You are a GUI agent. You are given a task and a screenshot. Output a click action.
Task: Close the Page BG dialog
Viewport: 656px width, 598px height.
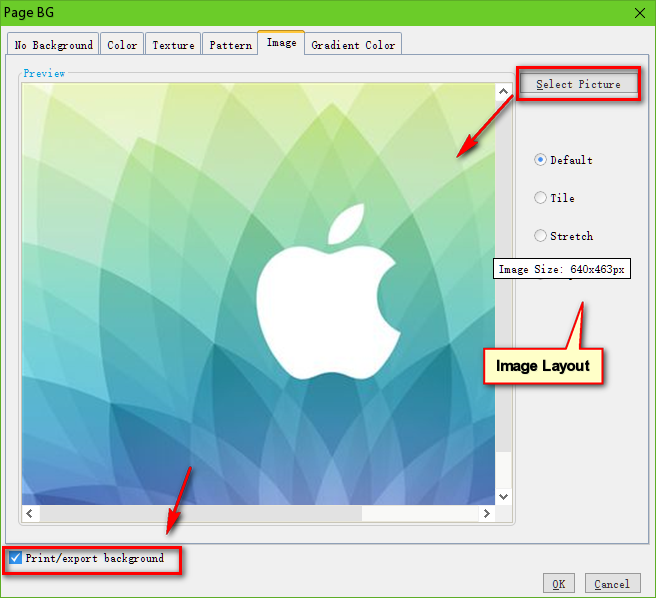tap(640, 13)
